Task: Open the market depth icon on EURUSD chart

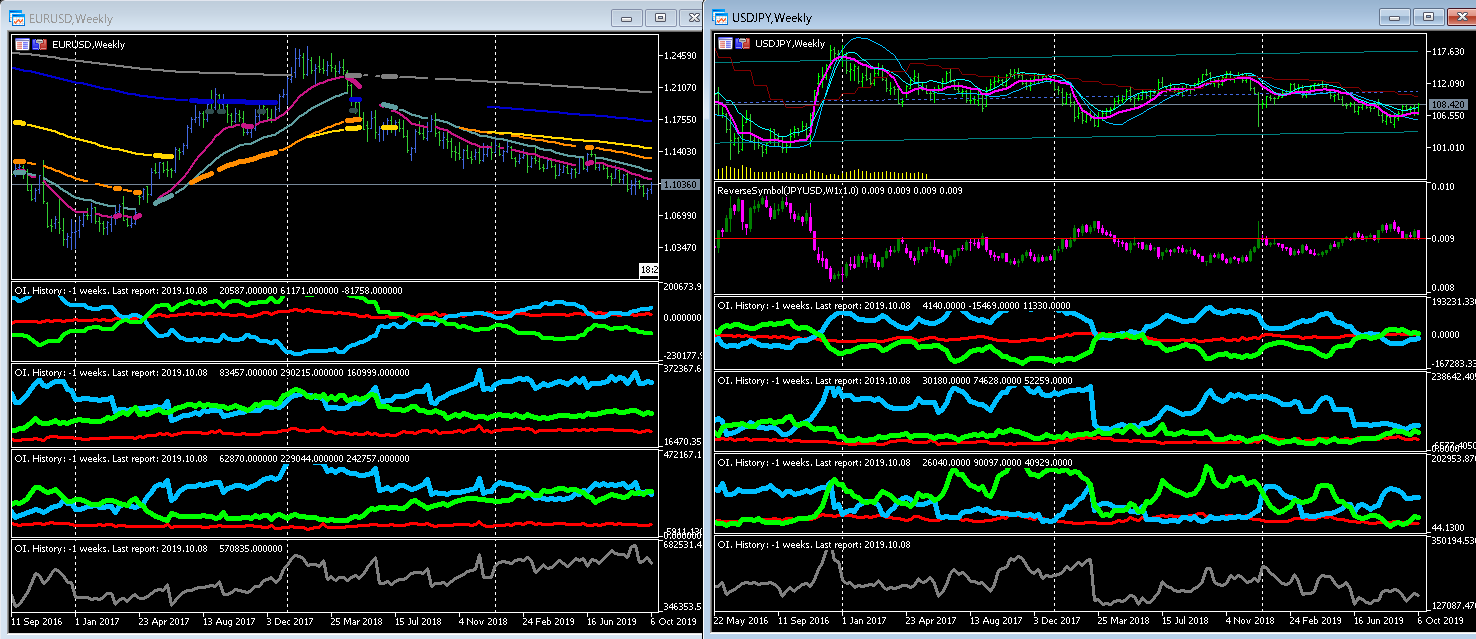Action: point(22,44)
